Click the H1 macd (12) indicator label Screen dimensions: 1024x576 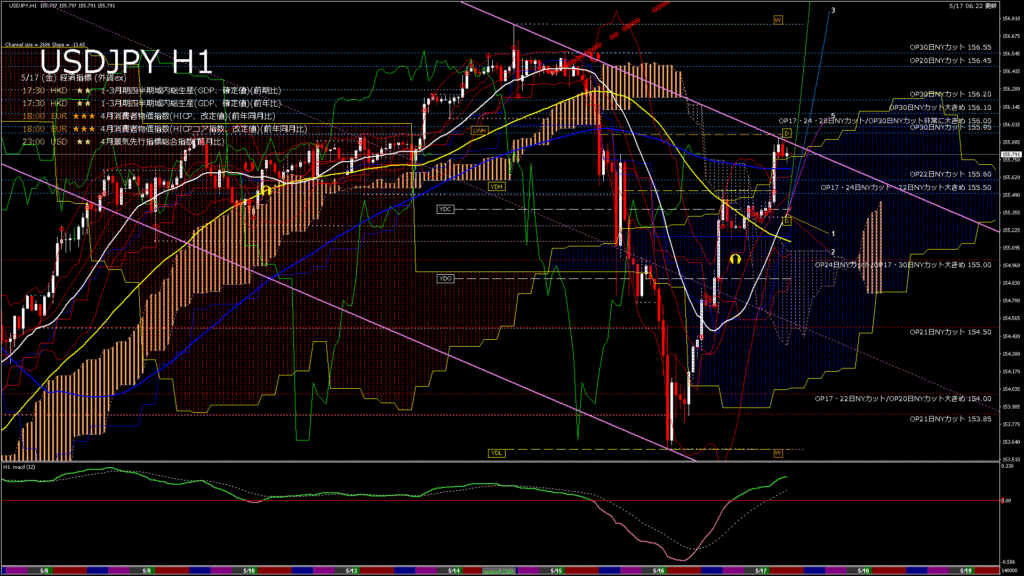[x=20, y=466]
